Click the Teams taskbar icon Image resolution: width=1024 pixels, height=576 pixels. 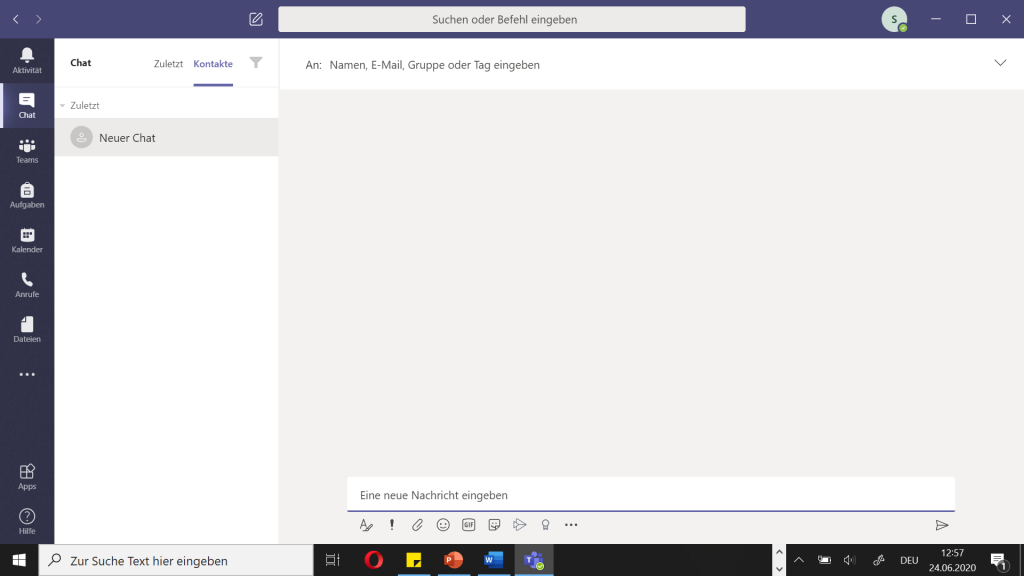534,560
